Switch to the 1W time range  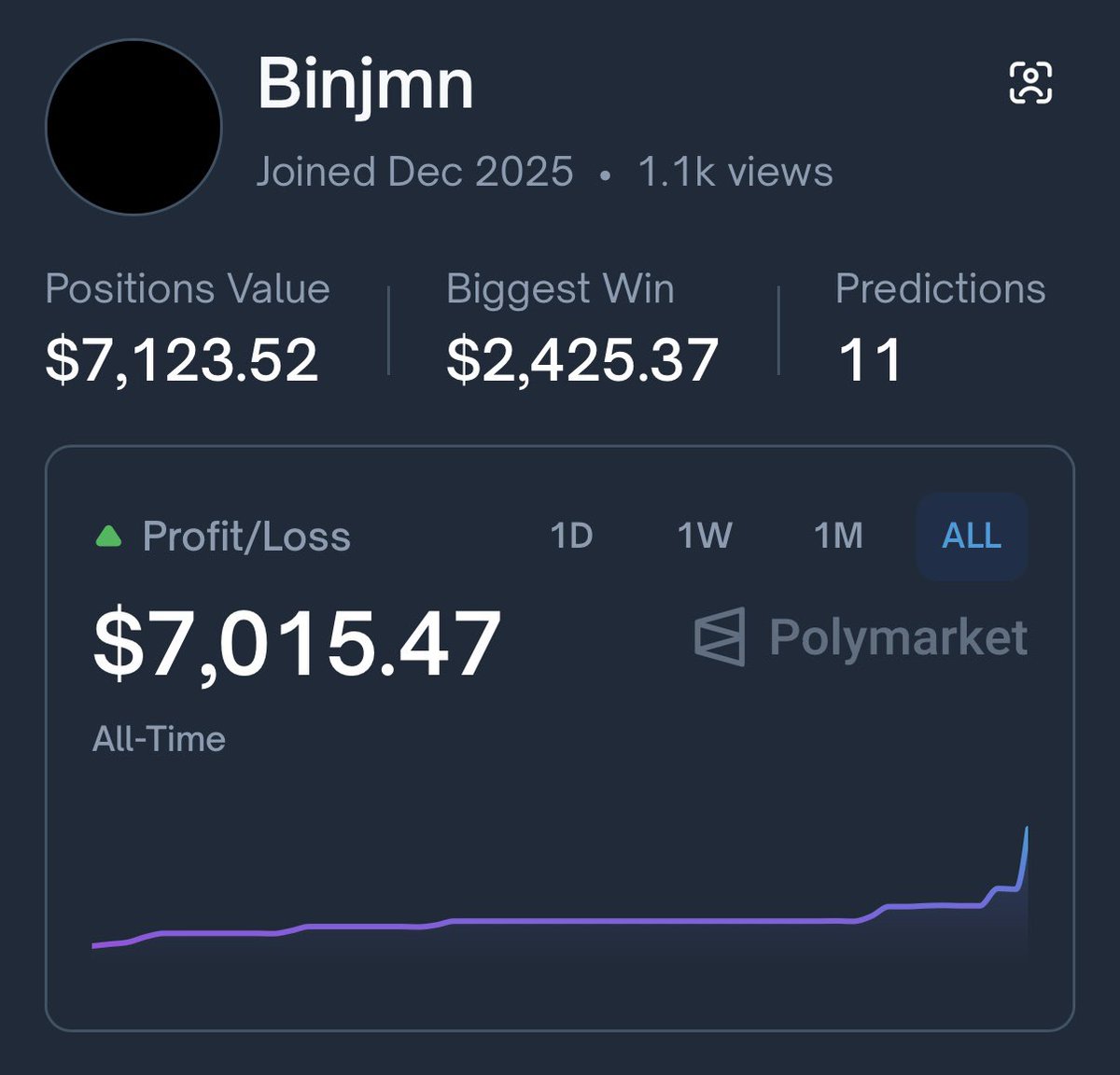(x=705, y=536)
